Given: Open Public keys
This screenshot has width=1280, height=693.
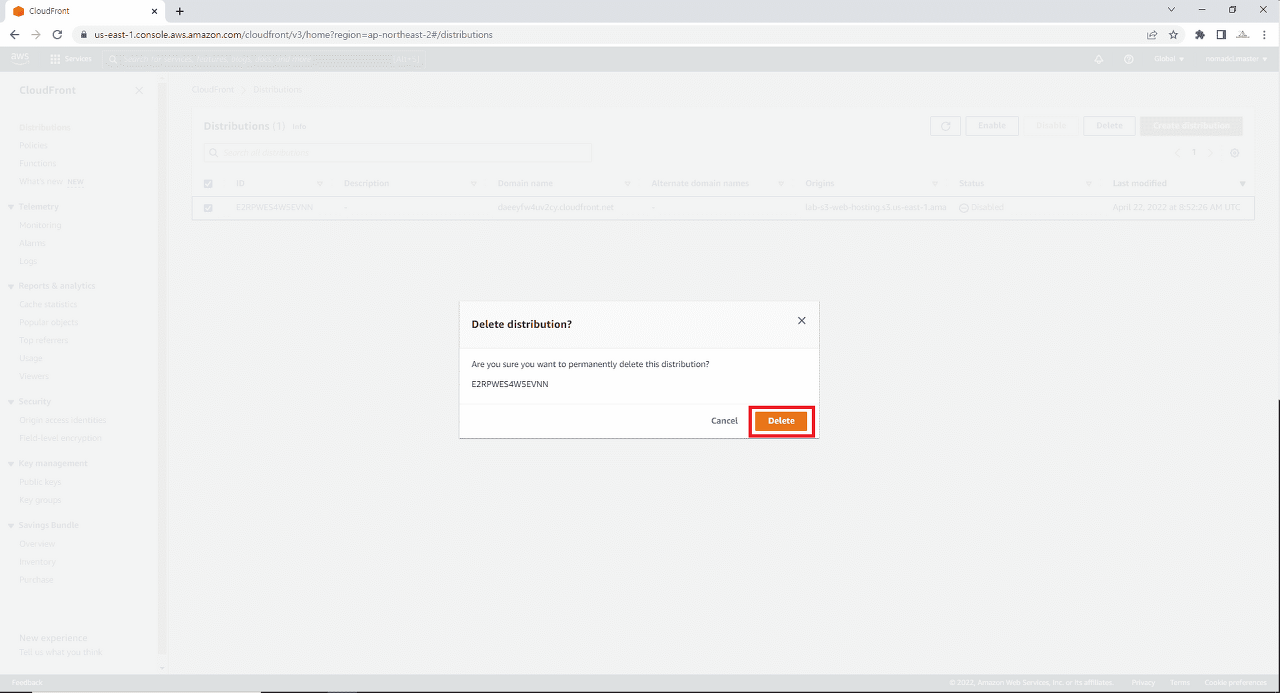Looking at the screenshot, I should [x=40, y=483].
